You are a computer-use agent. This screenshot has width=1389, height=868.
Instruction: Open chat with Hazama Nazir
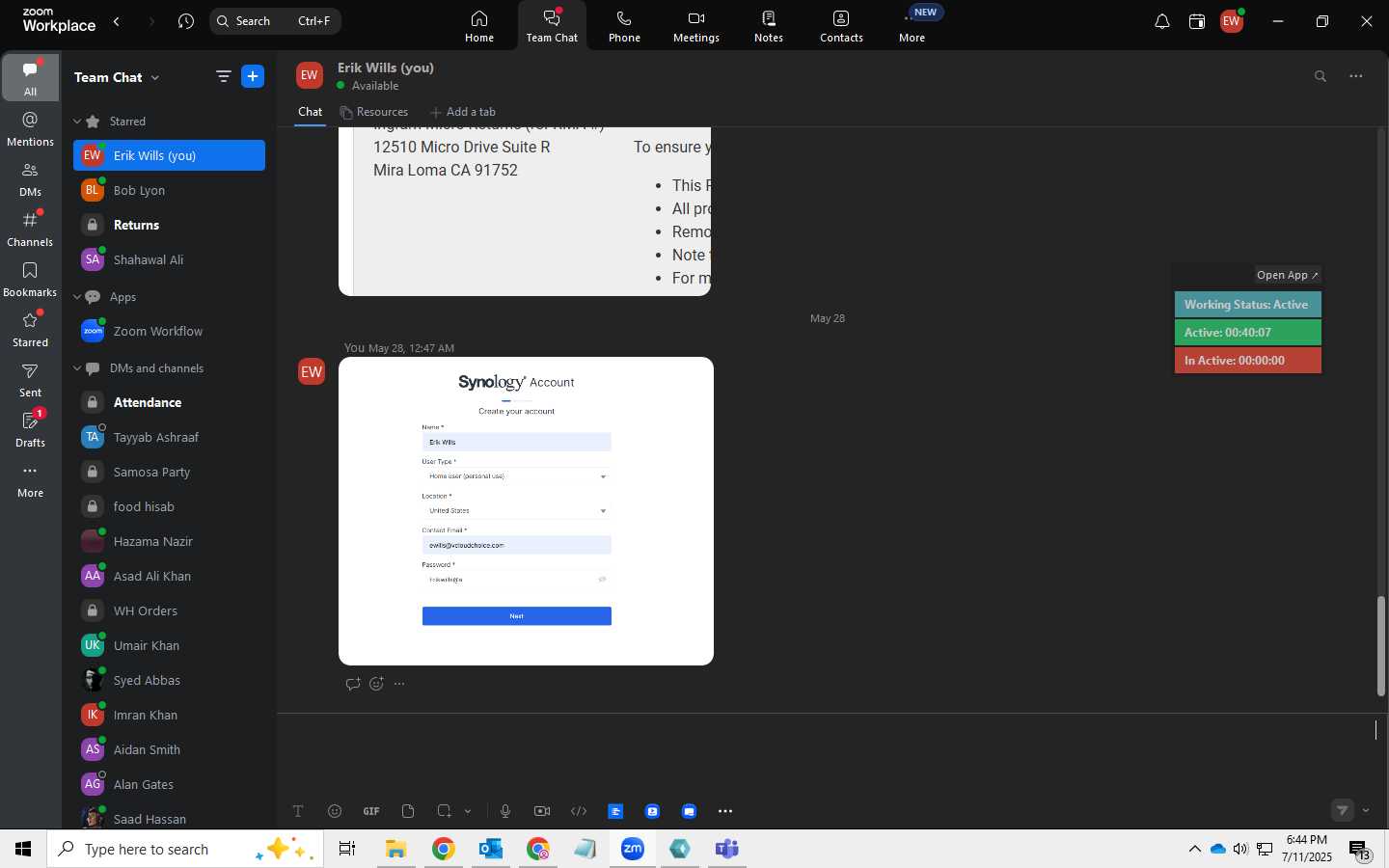pos(170,541)
